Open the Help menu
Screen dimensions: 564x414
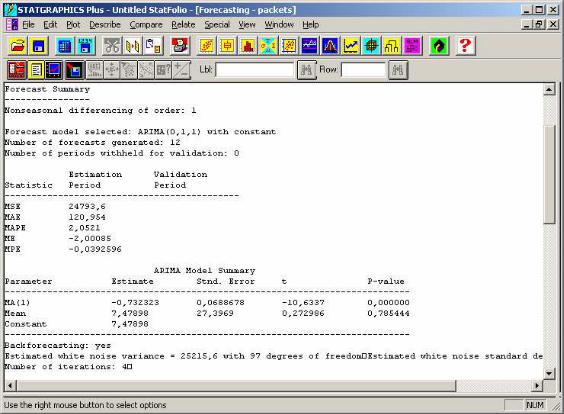pyautogui.click(x=310, y=24)
